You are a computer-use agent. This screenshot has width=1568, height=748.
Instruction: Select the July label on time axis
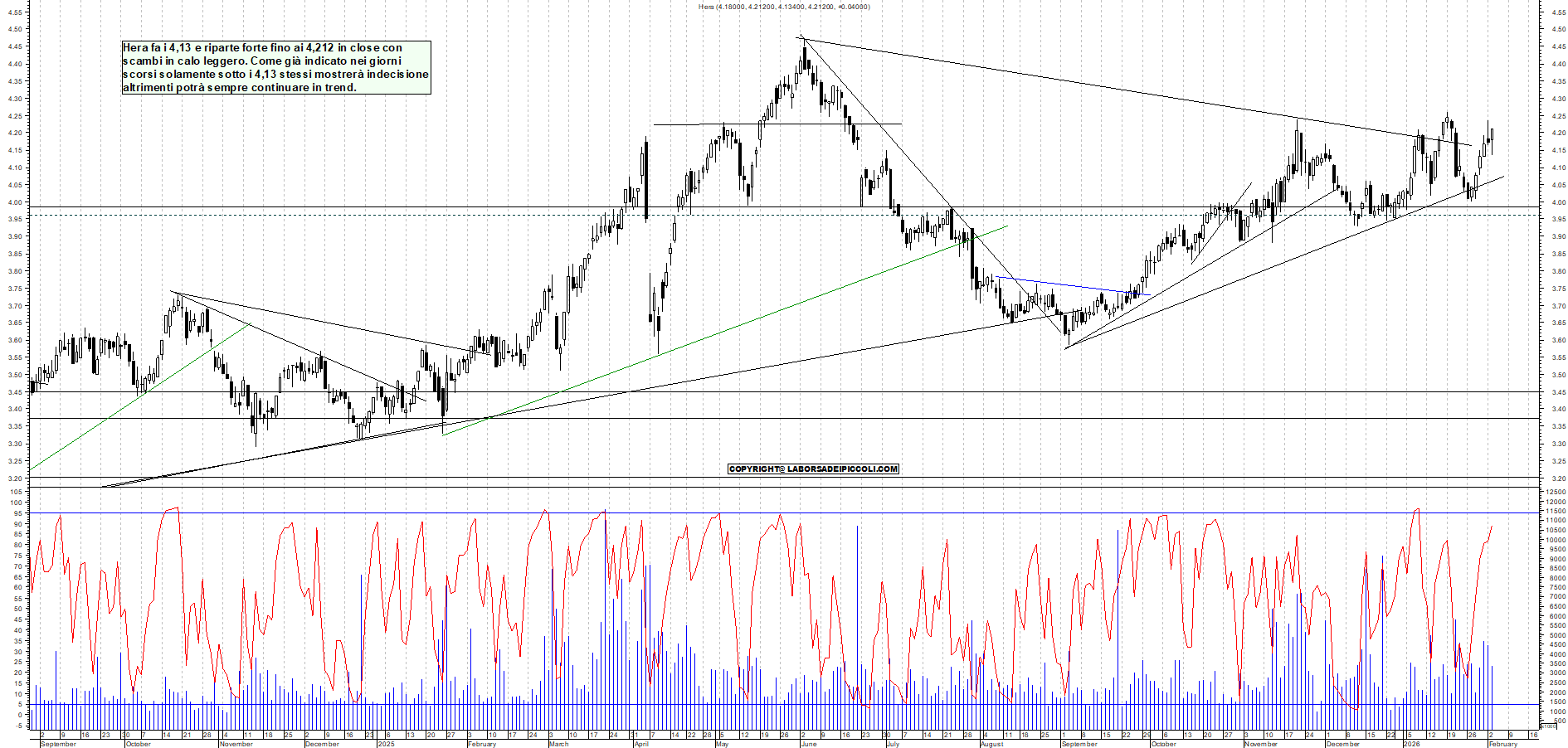tap(893, 744)
